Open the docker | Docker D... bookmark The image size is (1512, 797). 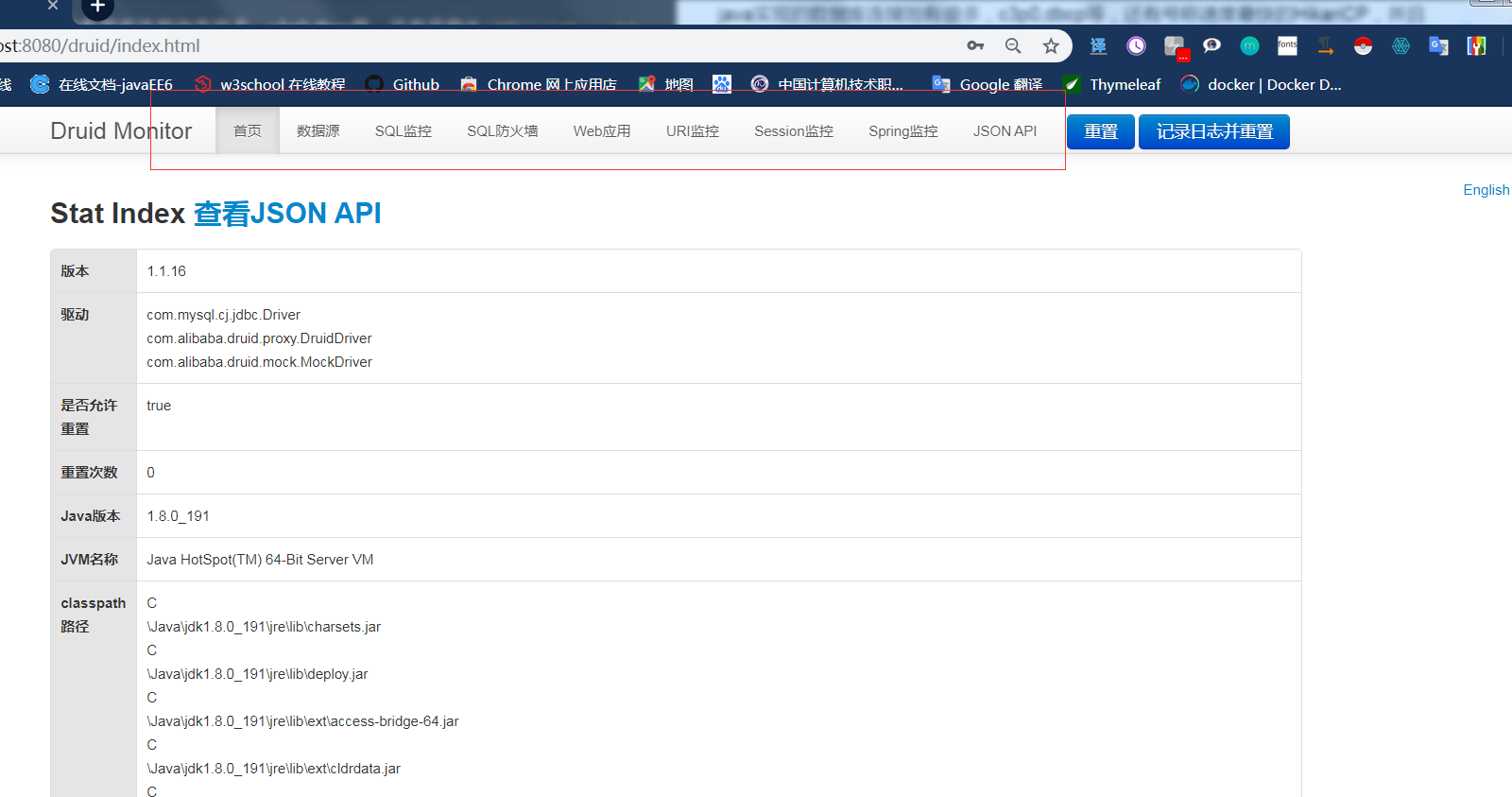click(1262, 84)
